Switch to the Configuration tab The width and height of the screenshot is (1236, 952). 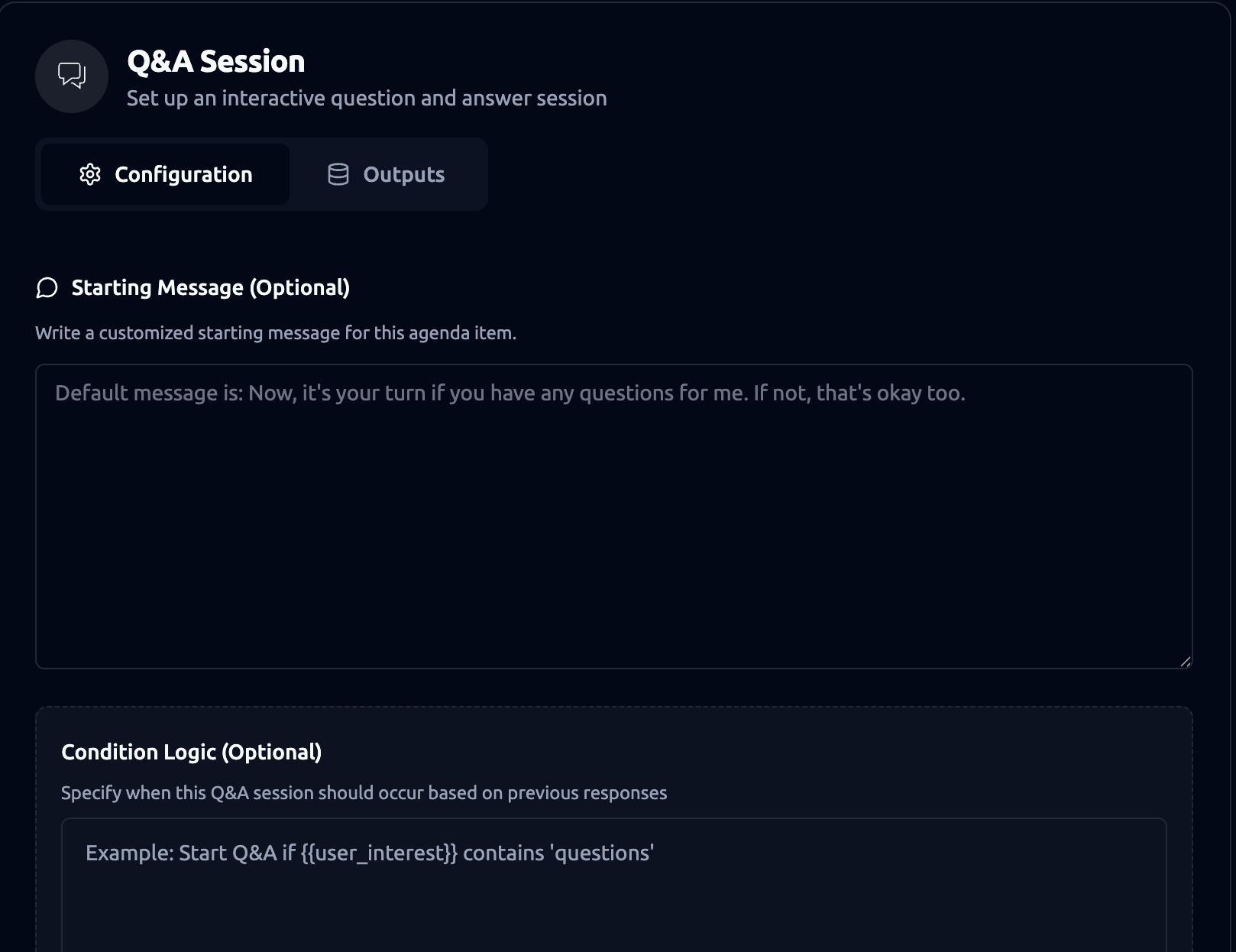[166, 174]
